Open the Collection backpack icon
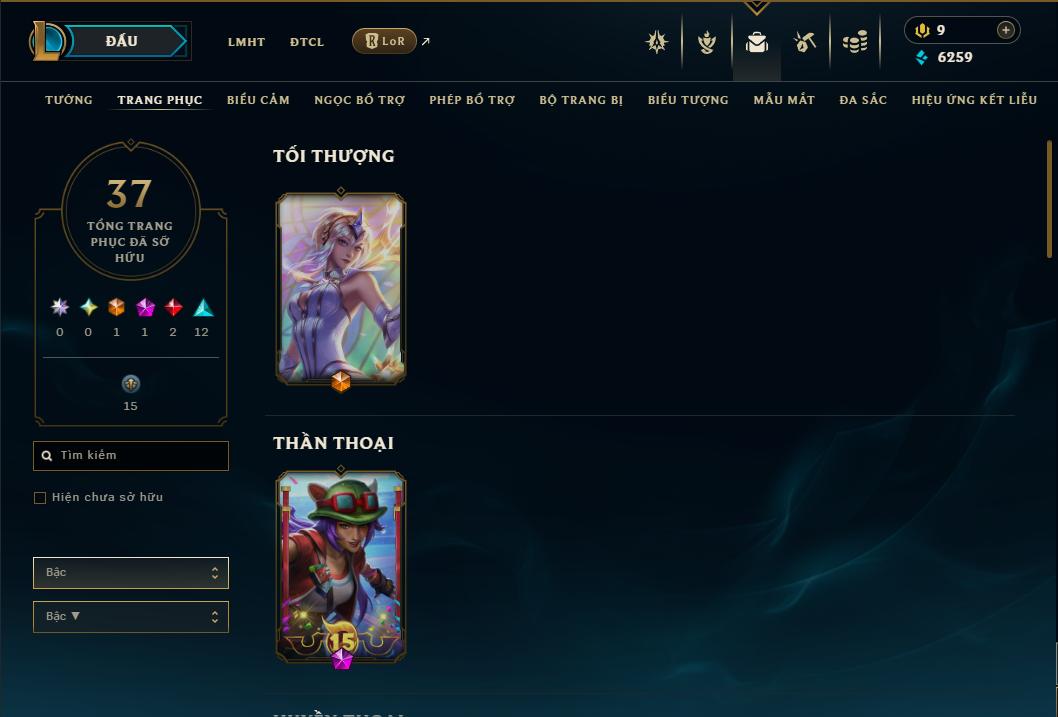The image size is (1058, 717). click(x=756, y=42)
